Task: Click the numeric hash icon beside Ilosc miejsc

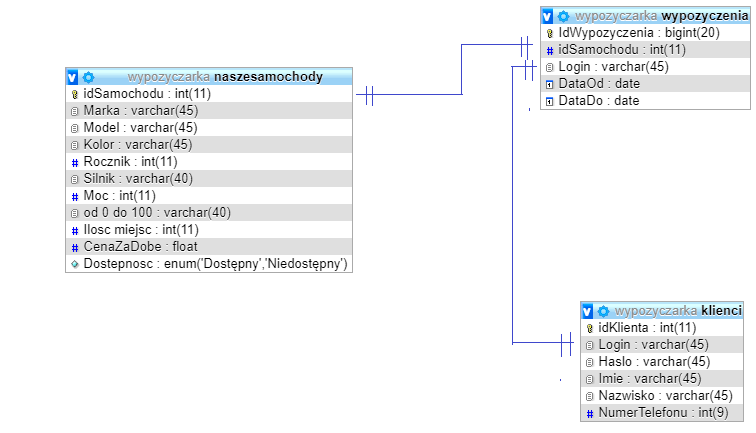Action: [75, 230]
